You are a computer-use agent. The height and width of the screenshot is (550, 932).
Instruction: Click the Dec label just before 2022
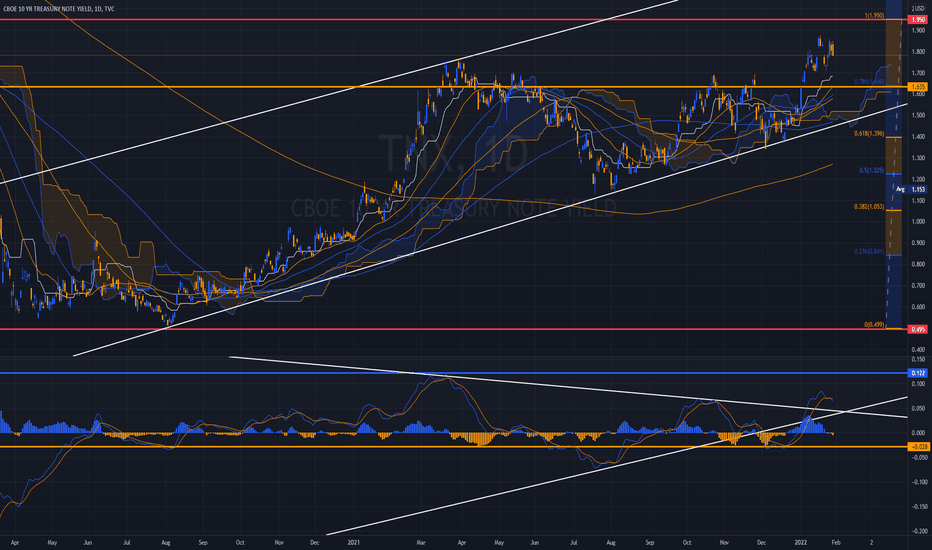[761, 542]
